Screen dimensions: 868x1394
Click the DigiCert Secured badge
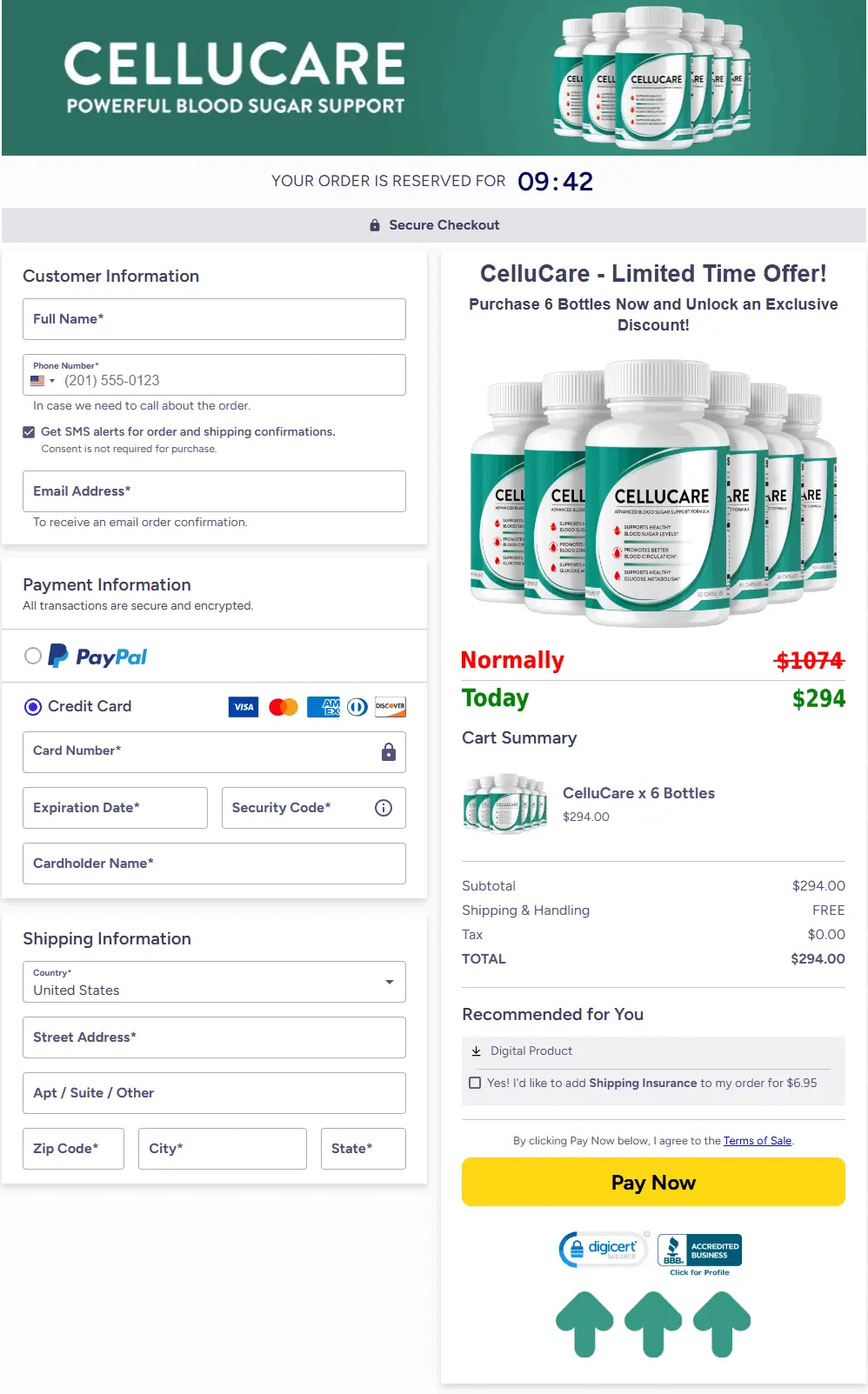coord(603,1249)
